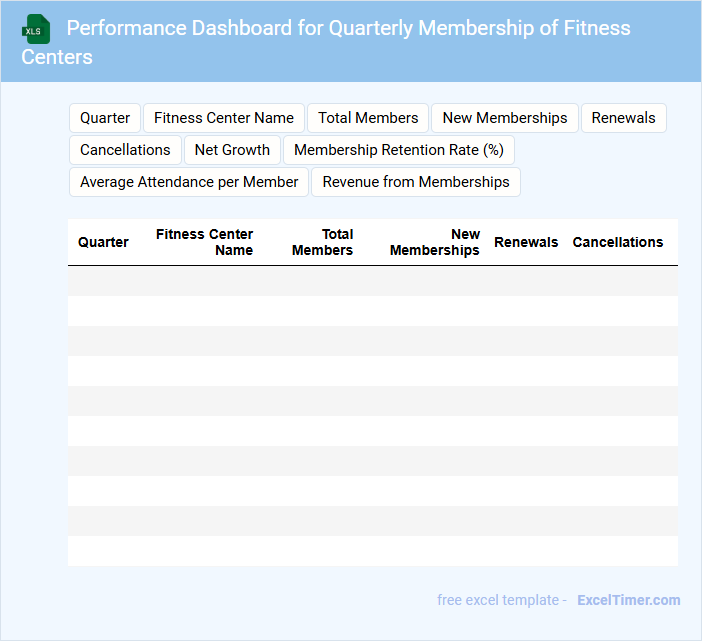702x641 pixels.
Task: Click the Quarter column header
Action: [x=103, y=242]
